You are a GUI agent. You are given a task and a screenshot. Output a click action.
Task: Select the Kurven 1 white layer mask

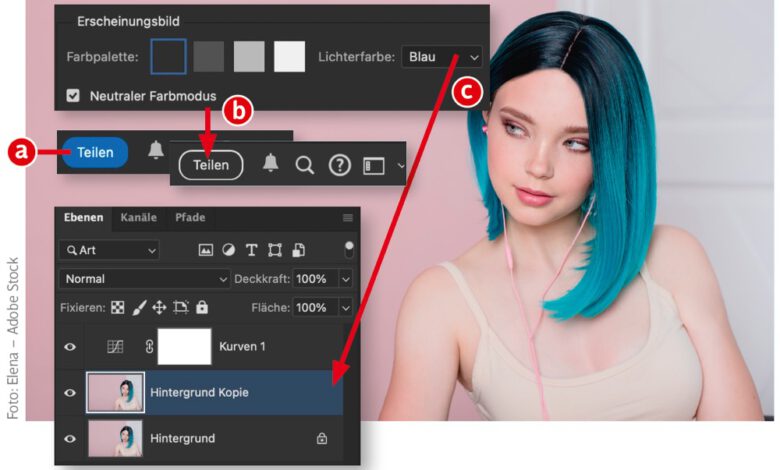(x=185, y=347)
